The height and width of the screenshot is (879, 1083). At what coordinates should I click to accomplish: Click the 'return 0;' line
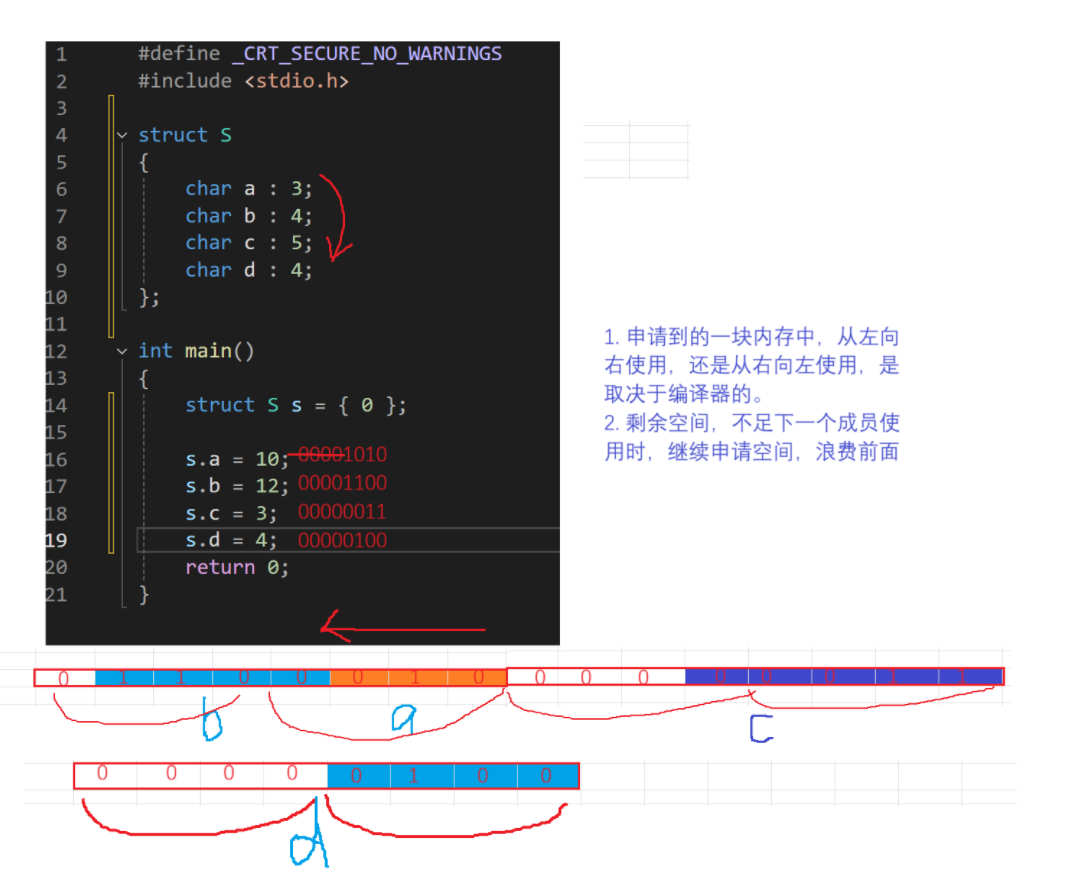pos(237,568)
